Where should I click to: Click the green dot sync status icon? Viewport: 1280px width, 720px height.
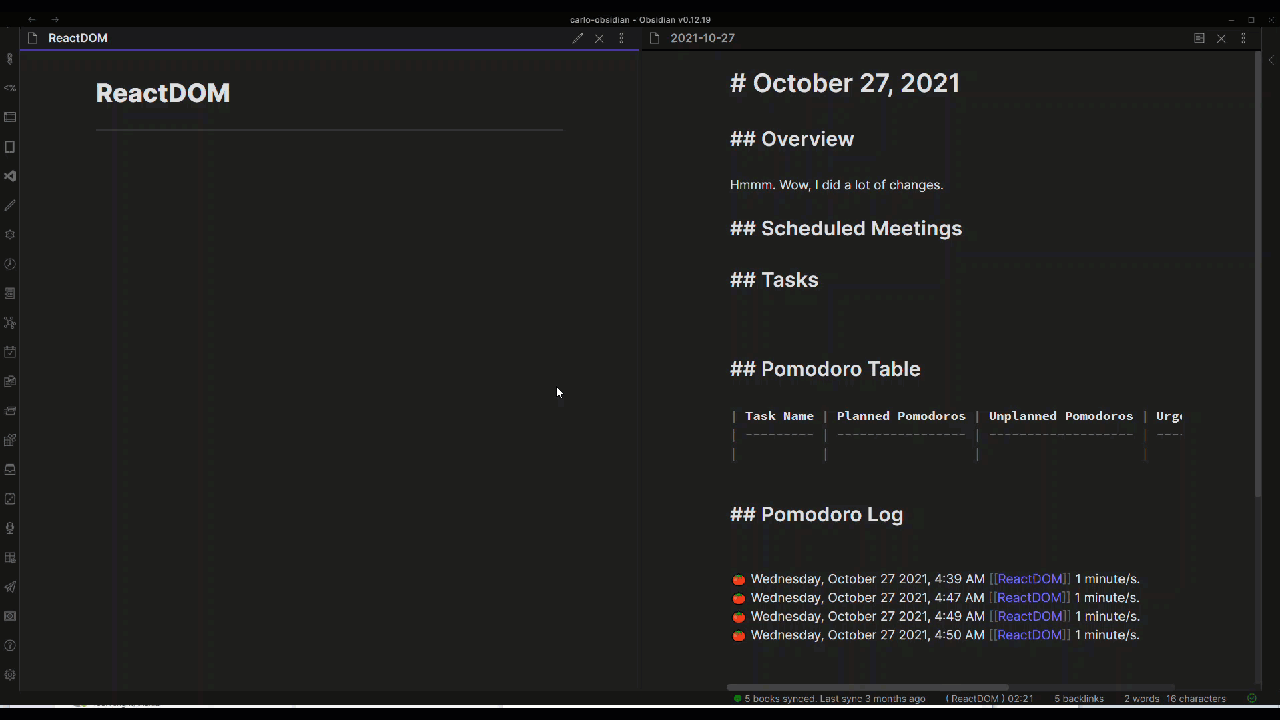click(x=737, y=698)
